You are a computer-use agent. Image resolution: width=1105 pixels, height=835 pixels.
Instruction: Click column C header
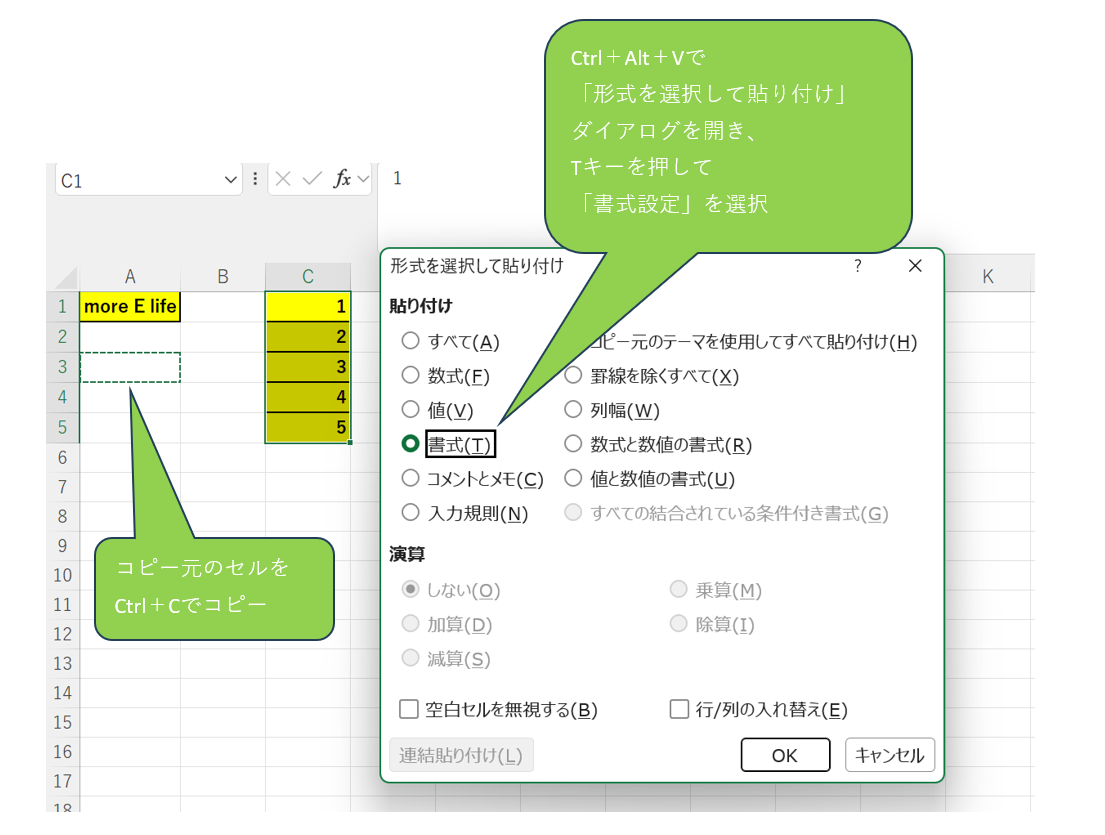(x=308, y=277)
